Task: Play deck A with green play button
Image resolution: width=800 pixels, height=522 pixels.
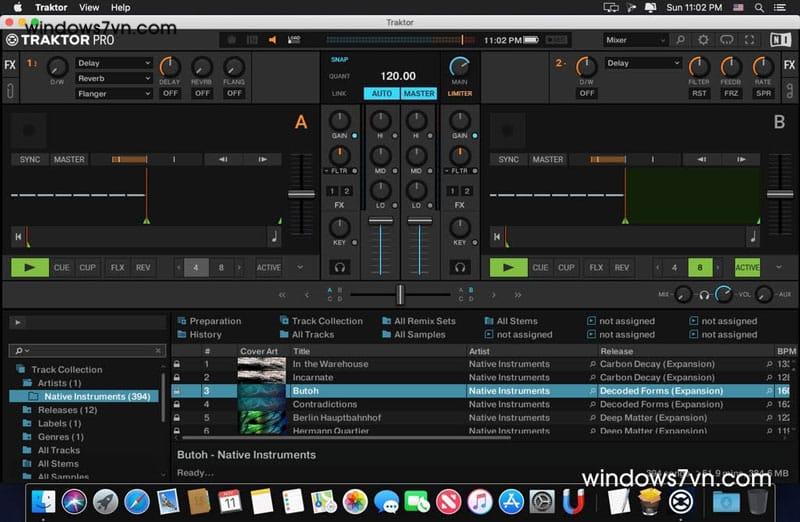Action: [30, 267]
